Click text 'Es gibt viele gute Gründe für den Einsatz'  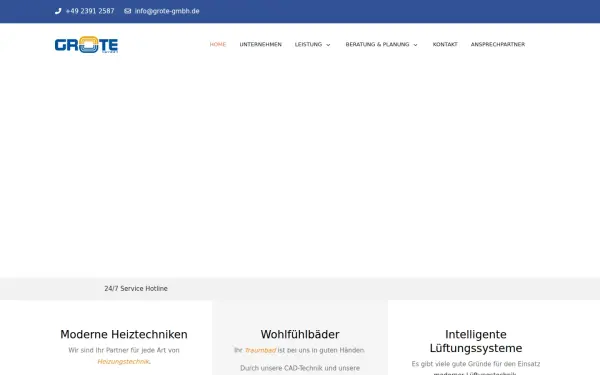(476, 364)
